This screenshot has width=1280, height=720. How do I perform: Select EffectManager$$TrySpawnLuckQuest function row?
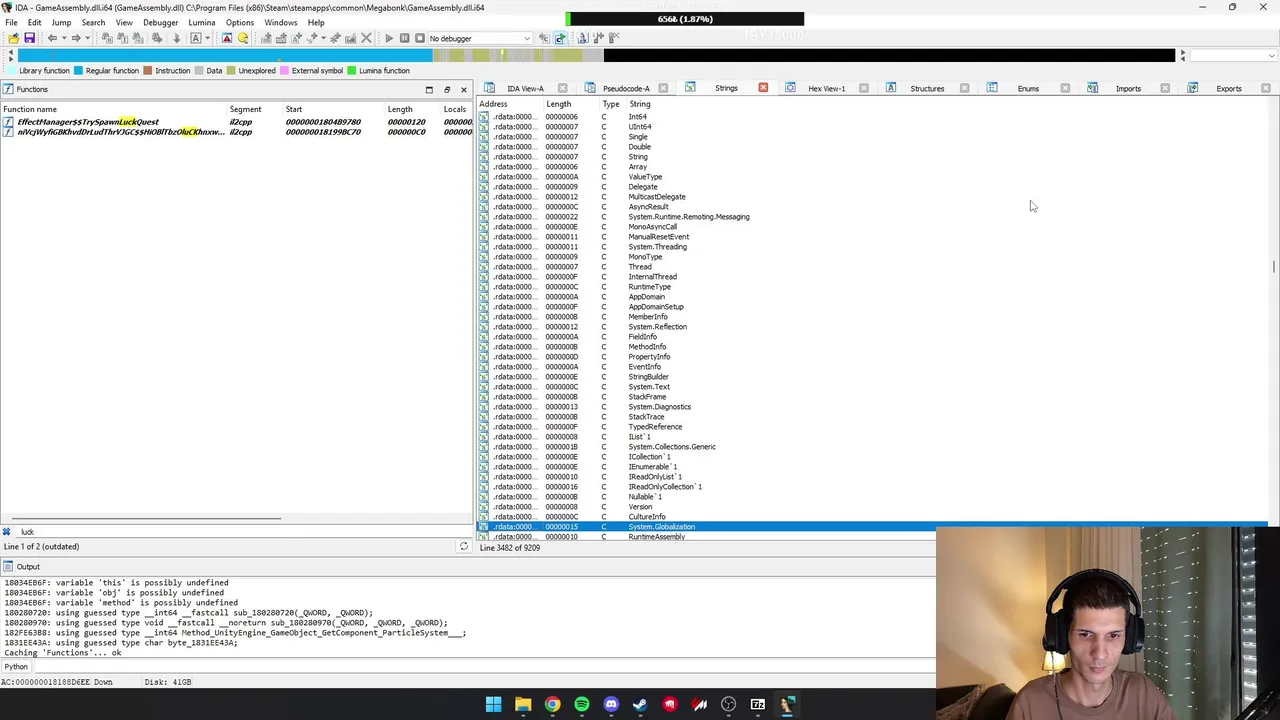(237, 122)
